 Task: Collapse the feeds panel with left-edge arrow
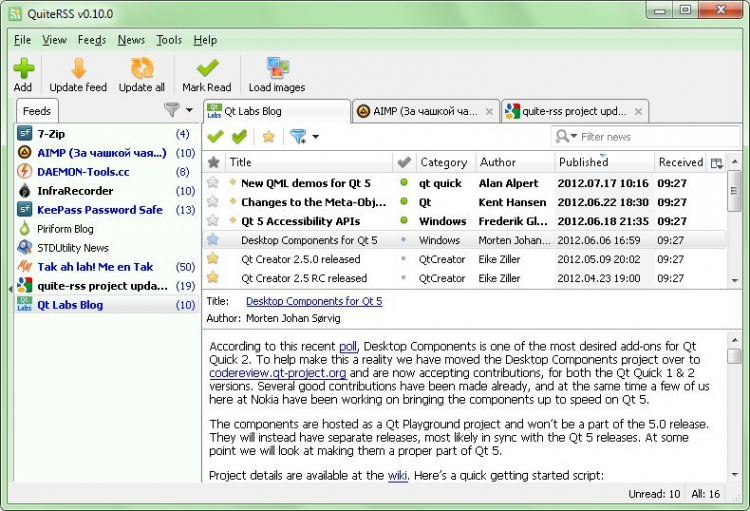10,289
